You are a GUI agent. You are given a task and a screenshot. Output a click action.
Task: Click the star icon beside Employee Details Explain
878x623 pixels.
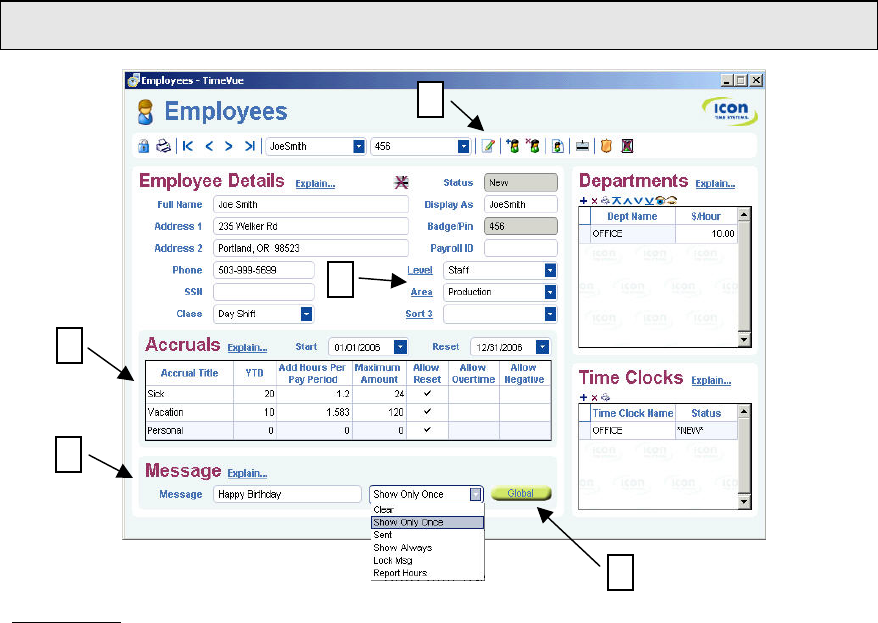(401, 182)
